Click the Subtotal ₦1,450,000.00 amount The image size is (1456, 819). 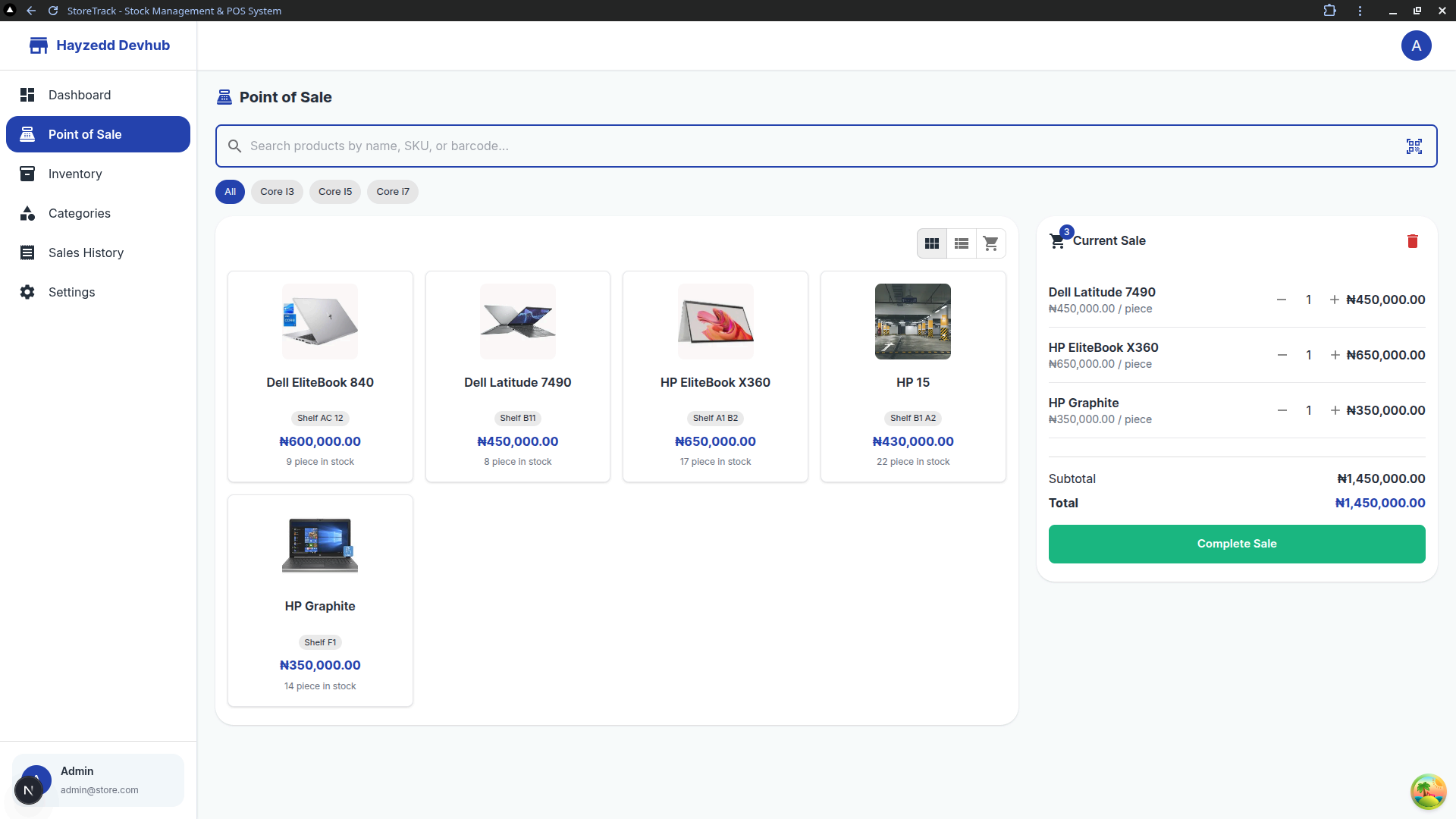[x=1381, y=479]
